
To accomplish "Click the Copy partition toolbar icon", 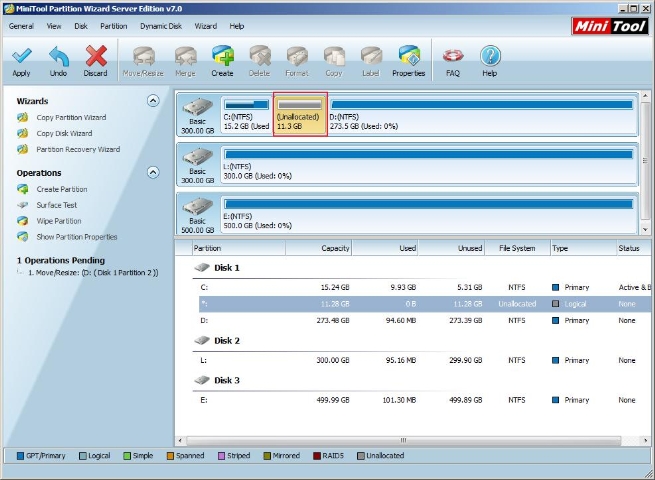I will 334,61.
